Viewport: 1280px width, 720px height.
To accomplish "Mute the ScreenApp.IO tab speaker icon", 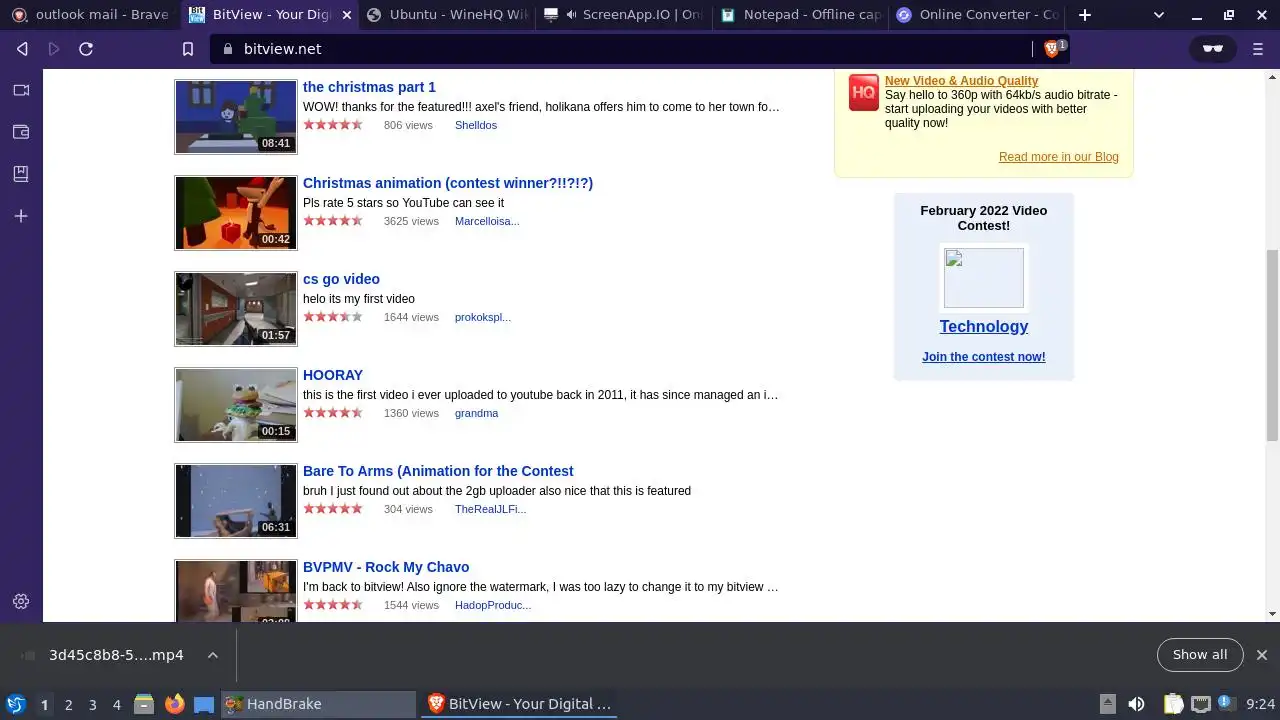I will pyautogui.click(x=572, y=15).
